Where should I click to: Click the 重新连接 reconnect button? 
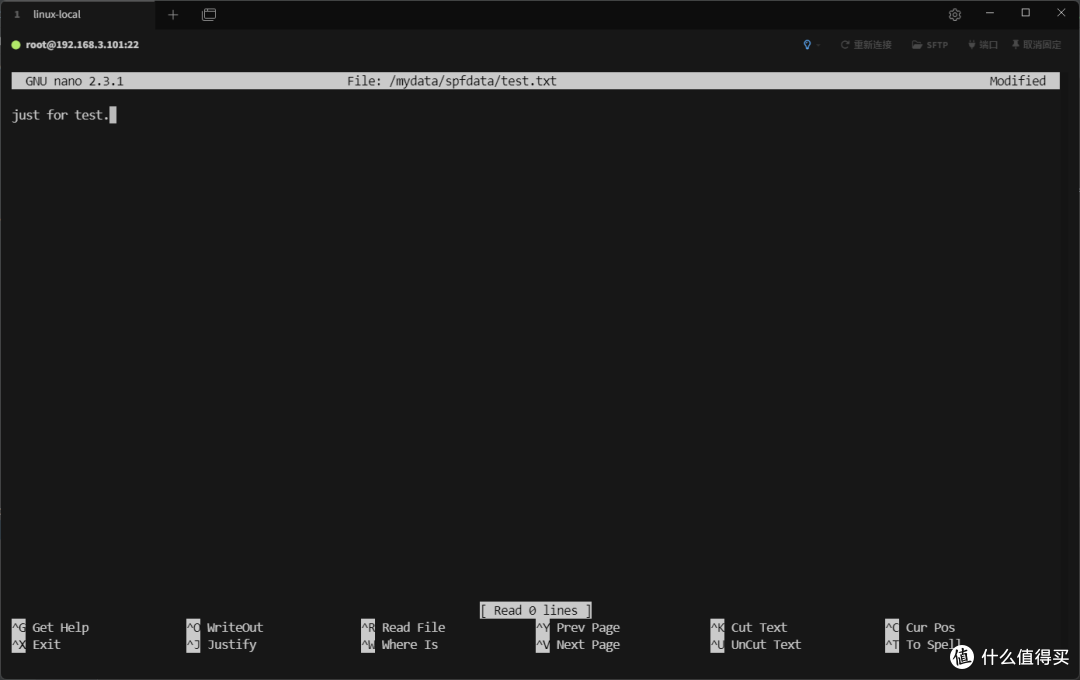point(866,45)
